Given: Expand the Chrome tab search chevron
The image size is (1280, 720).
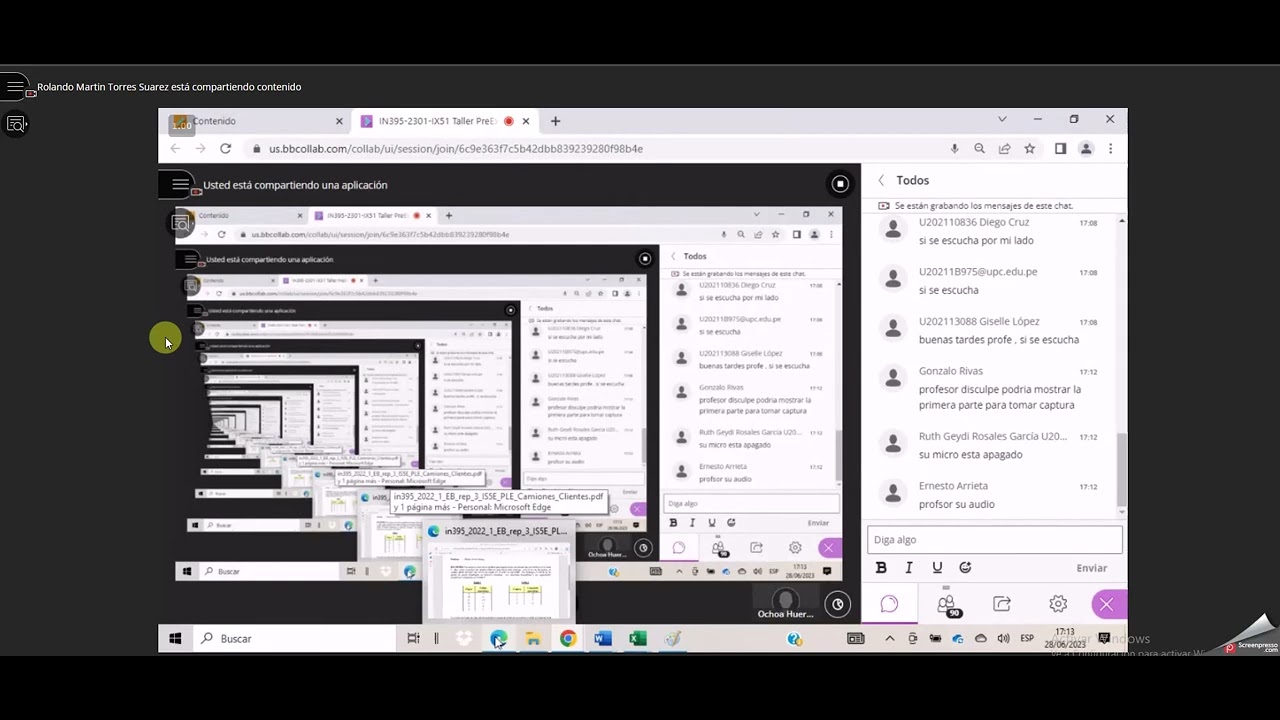Looking at the screenshot, I should [1002, 119].
